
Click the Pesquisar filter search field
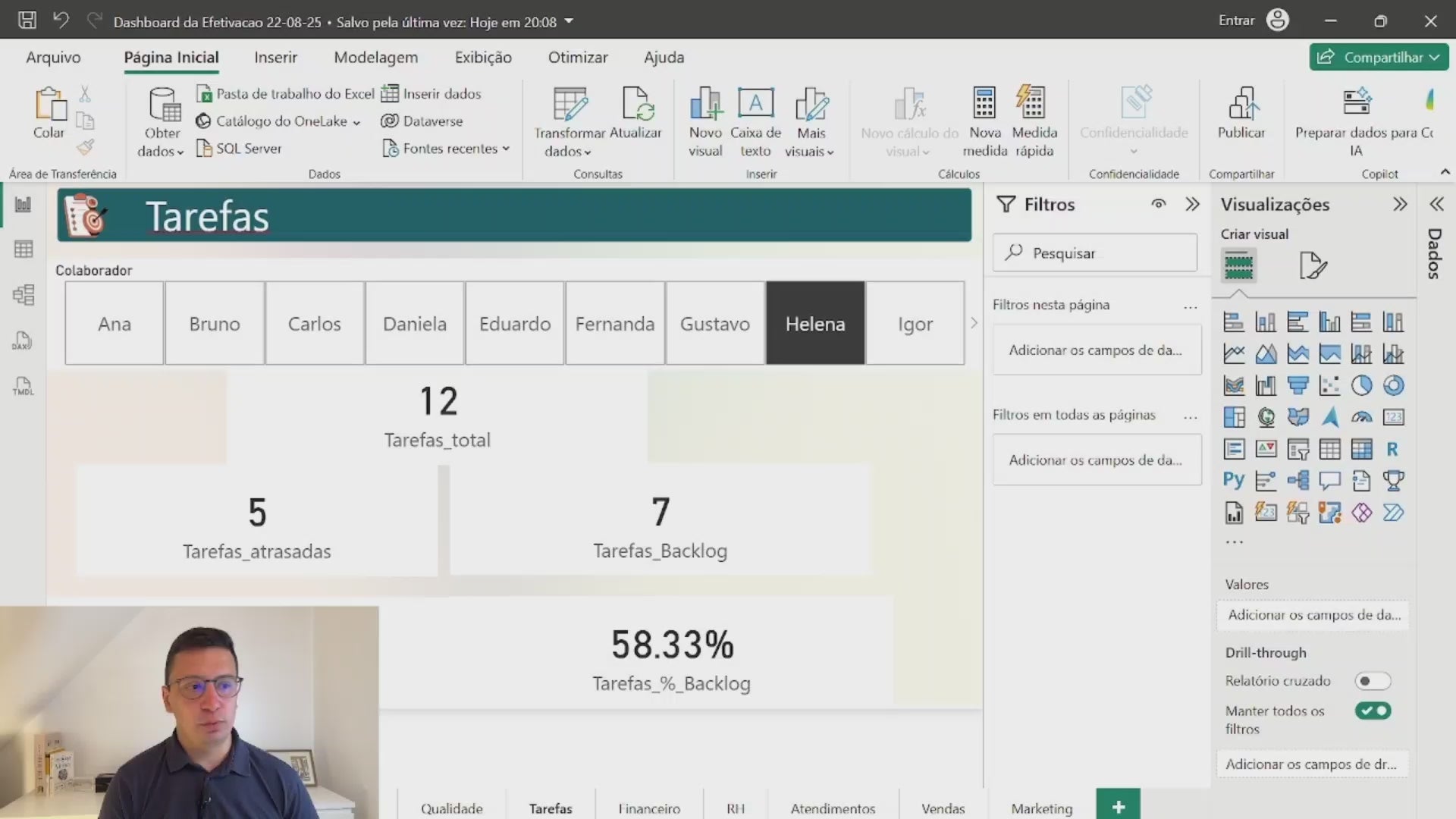(x=1096, y=253)
